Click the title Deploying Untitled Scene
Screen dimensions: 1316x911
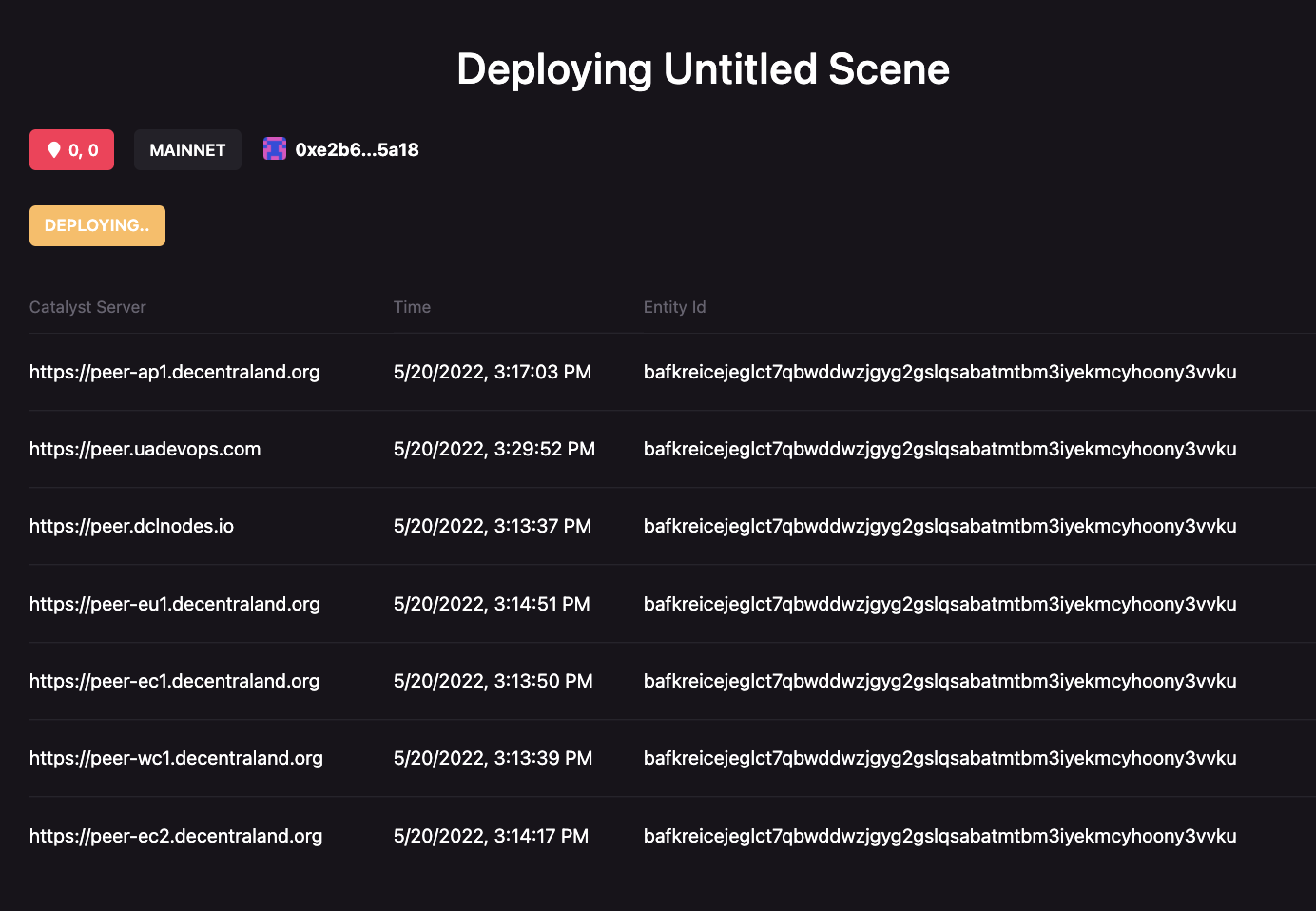tap(703, 68)
